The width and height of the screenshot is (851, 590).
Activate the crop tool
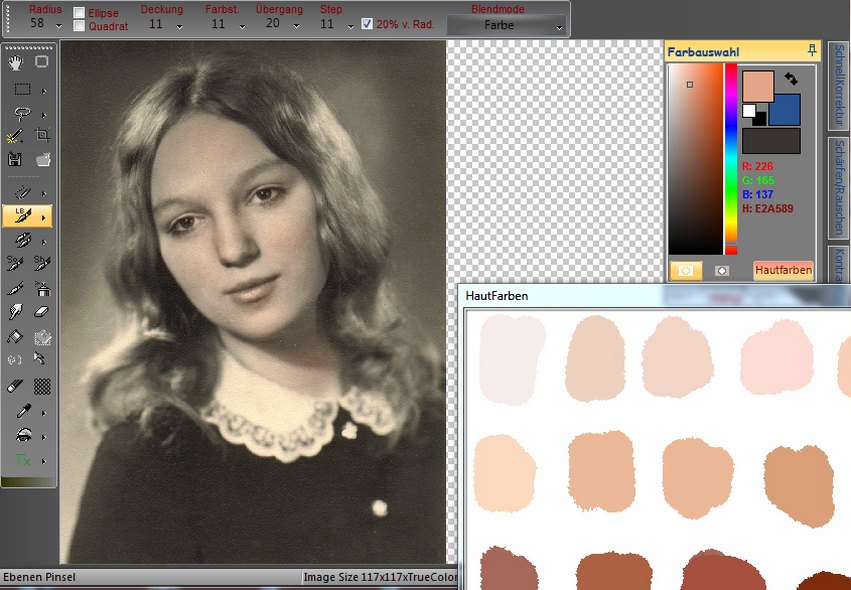[x=43, y=135]
